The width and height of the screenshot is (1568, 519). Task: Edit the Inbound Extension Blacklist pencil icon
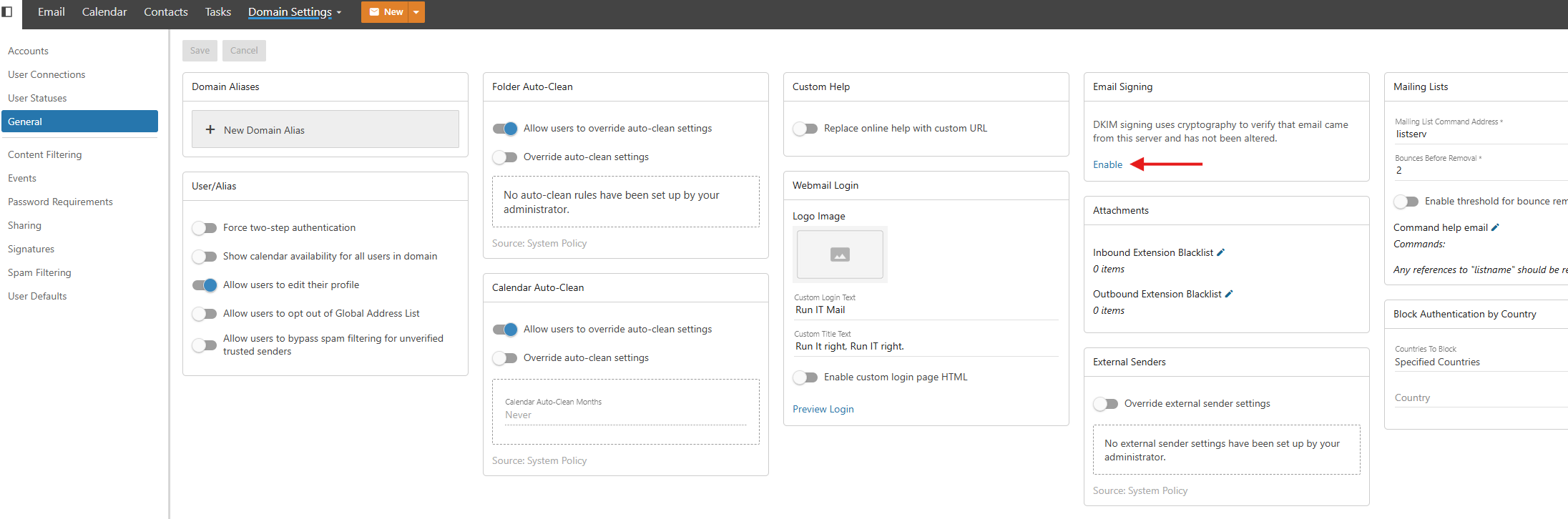click(x=1221, y=252)
